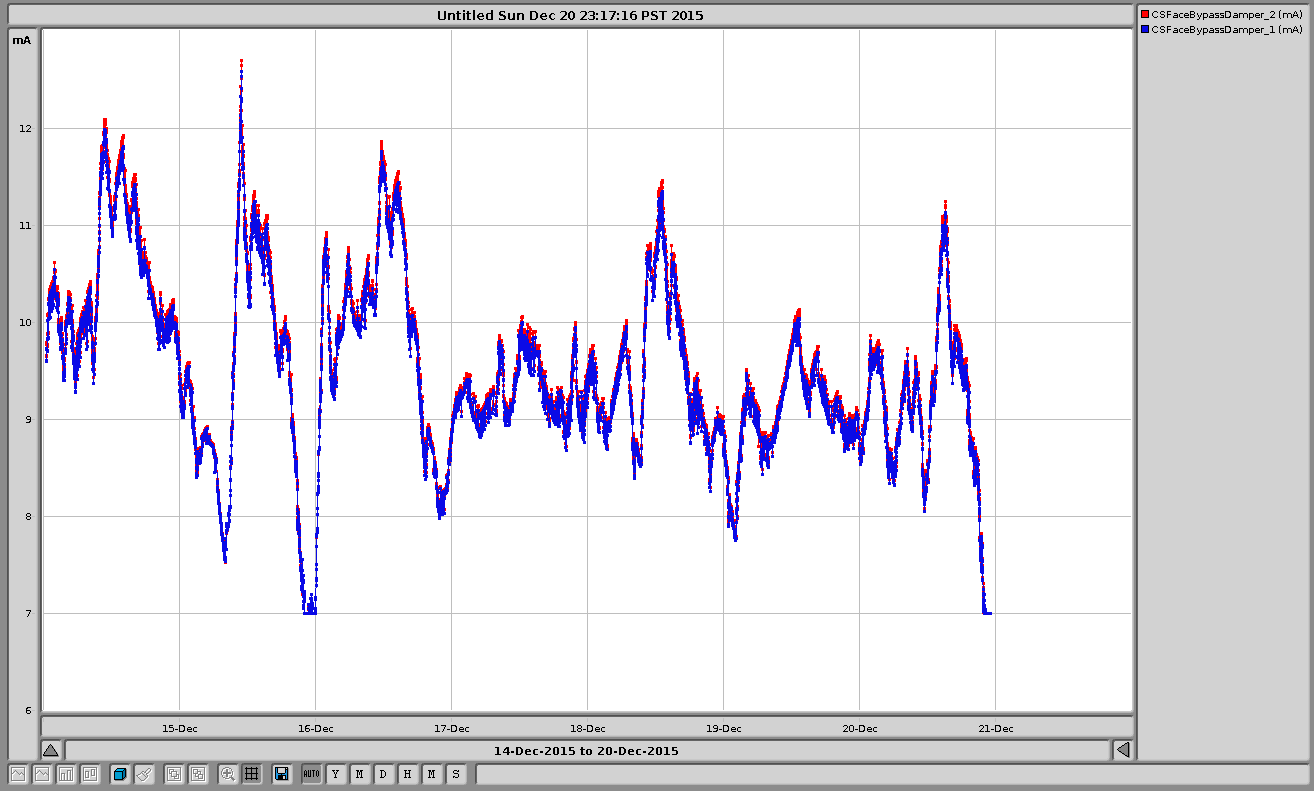Click the paintbrush icon in the toolbar
The image size is (1314, 791).
click(x=144, y=774)
